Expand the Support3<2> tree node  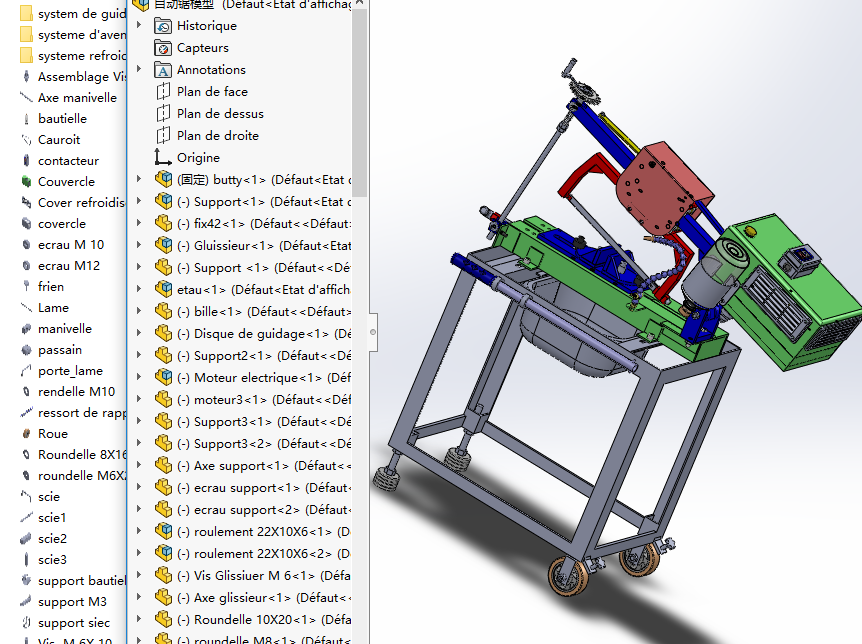(139, 443)
